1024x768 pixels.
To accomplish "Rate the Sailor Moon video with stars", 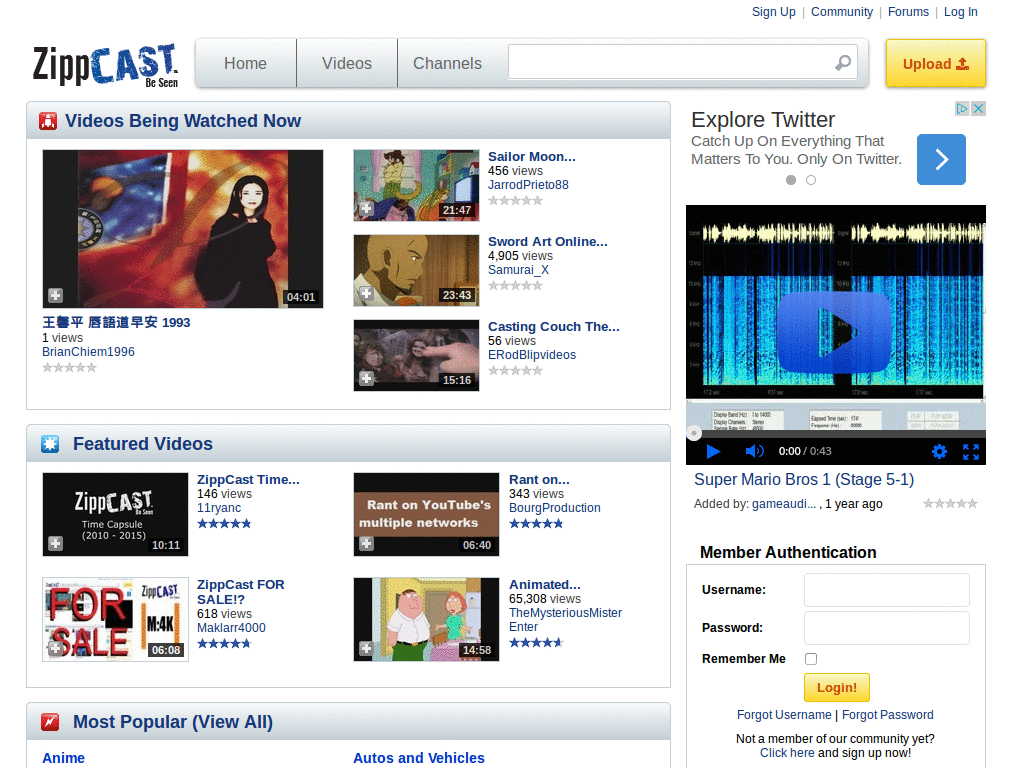I will [515, 200].
